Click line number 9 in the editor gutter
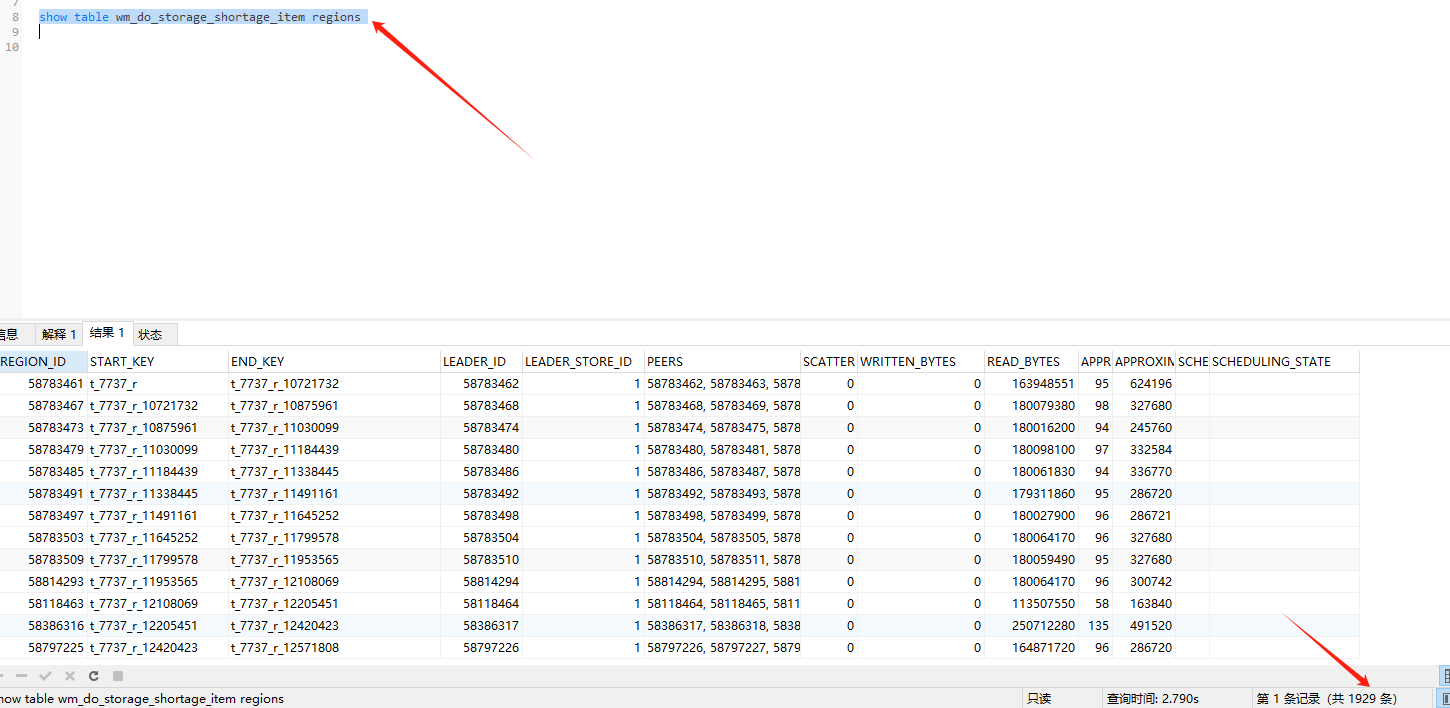This screenshot has width=1450, height=708. tap(15, 32)
